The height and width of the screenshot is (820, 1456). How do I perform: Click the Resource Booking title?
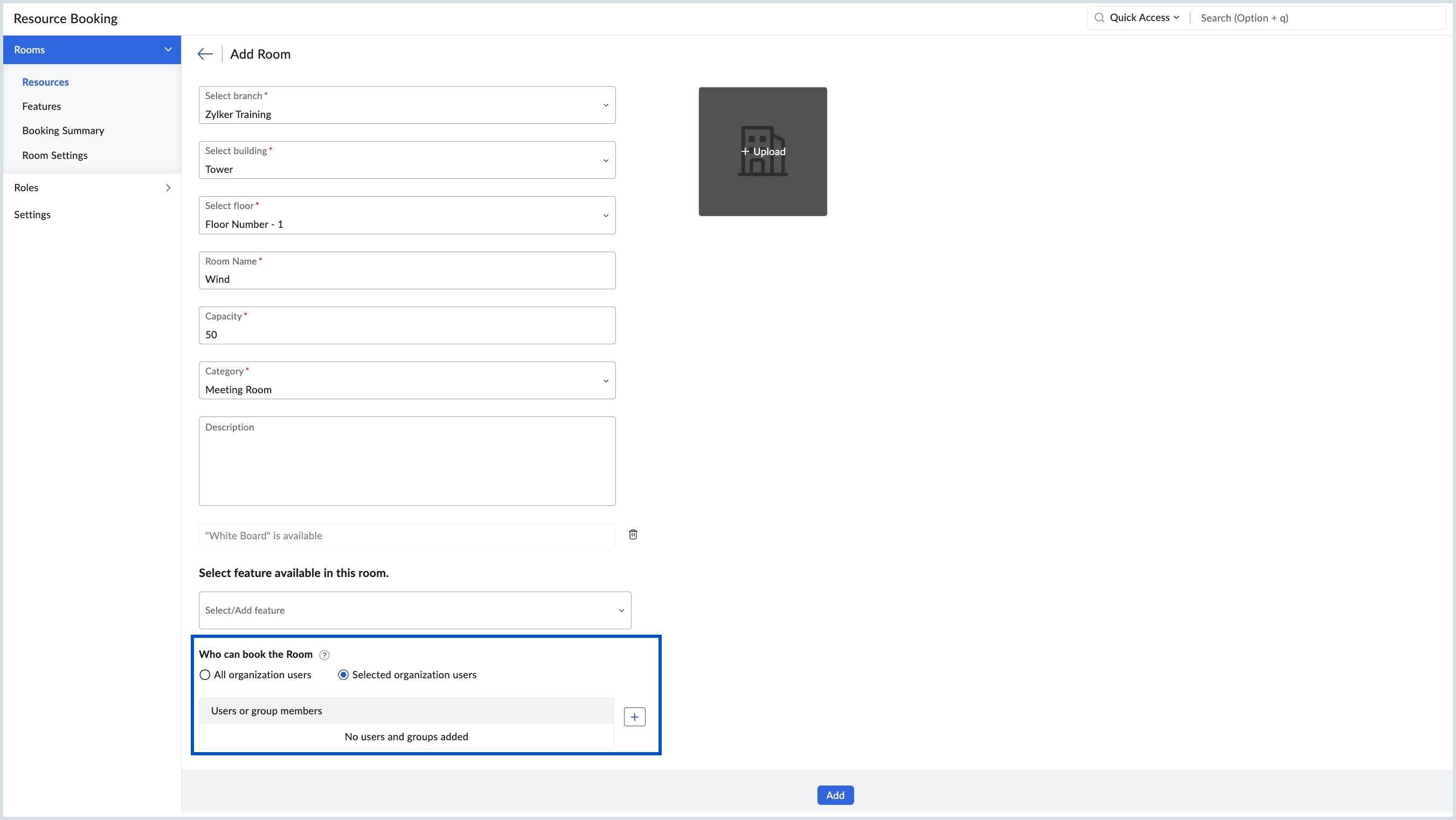[x=66, y=19]
